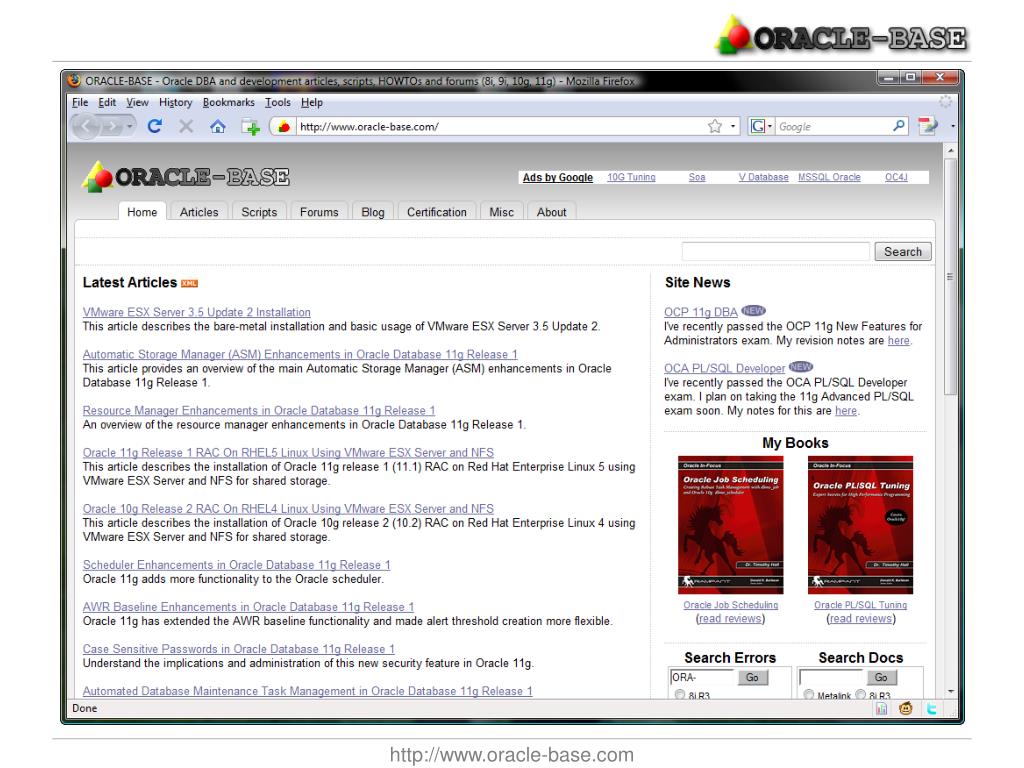Switch to the Forums tab
This screenshot has width=1024, height=768.
[x=319, y=212]
